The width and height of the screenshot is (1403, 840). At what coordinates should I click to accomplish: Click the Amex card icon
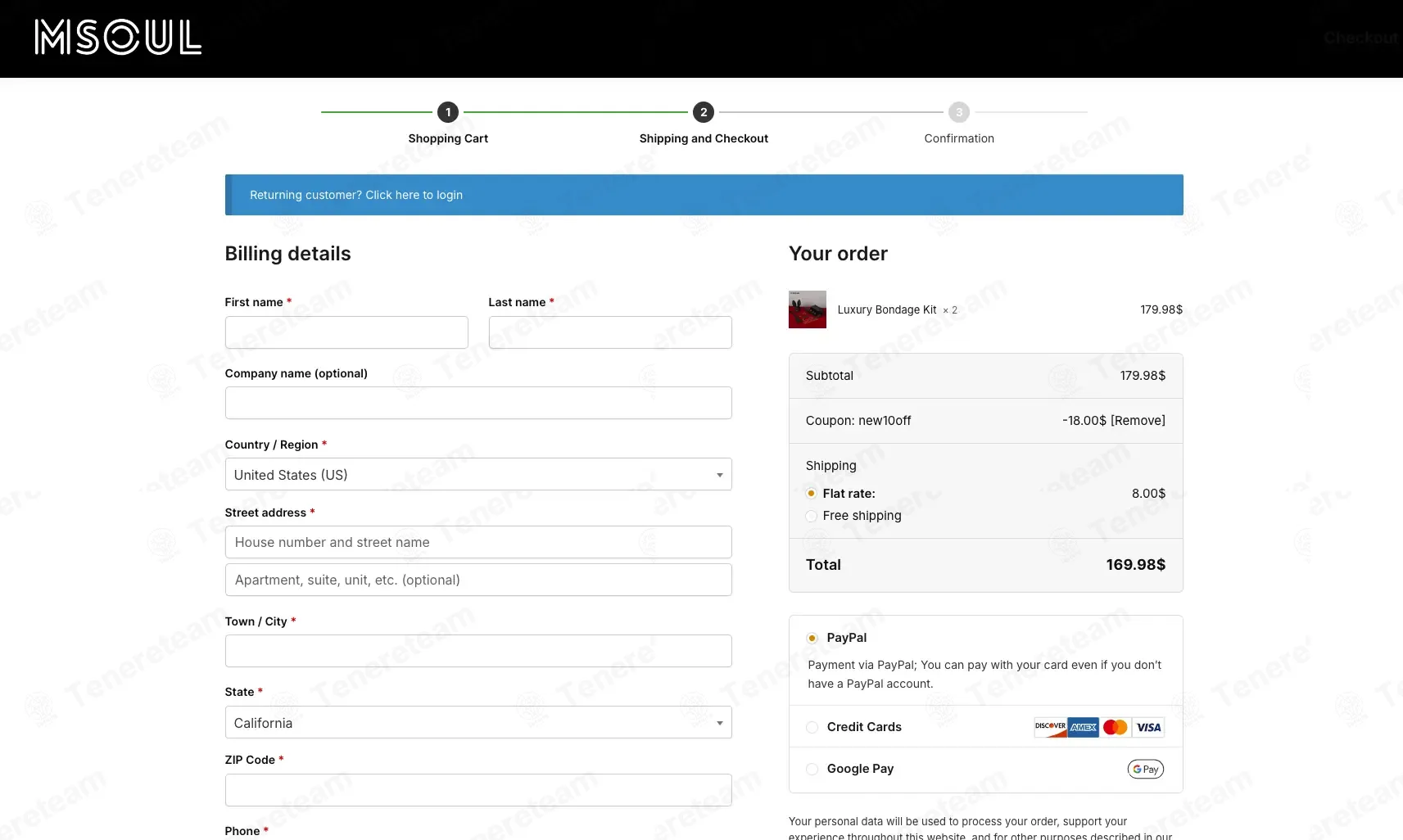[x=1083, y=727]
